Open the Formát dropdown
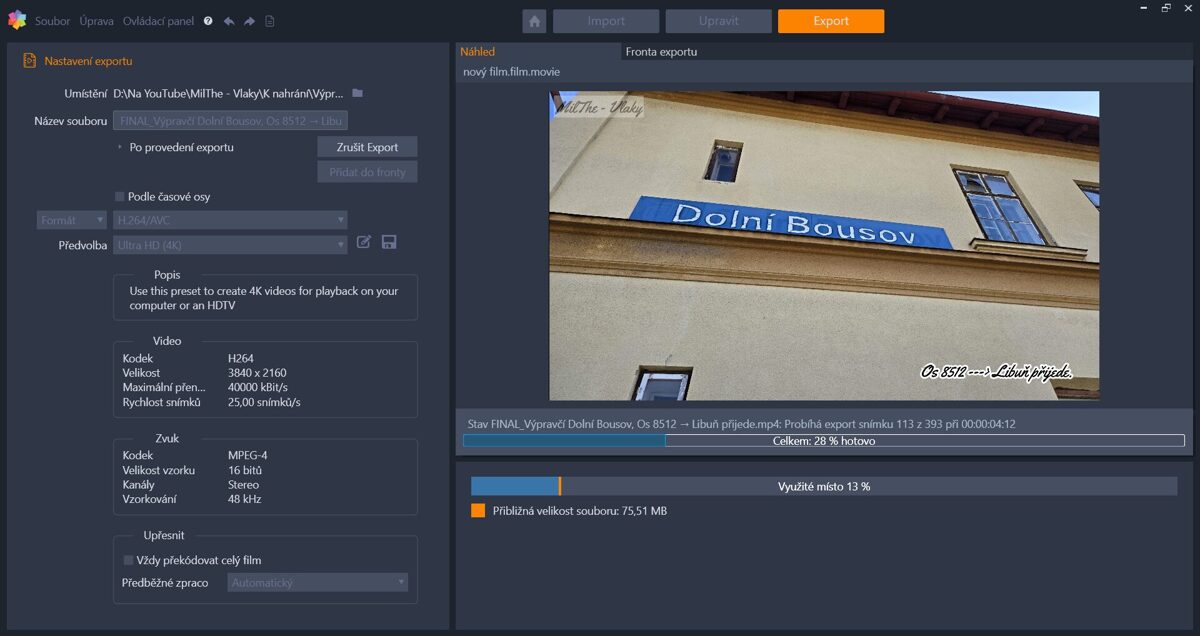Screen dimensions: 1200x636 pos(72,220)
